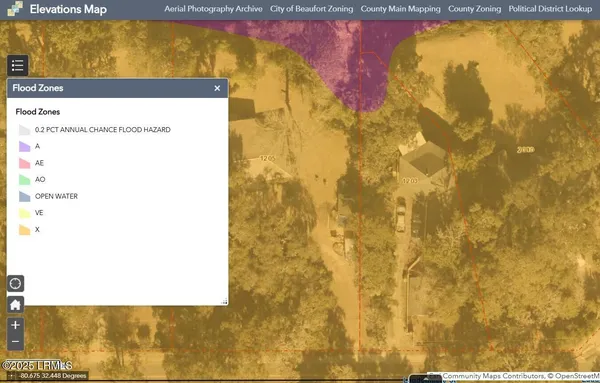Open Aerial Photography Archive link
Image resolution: width=600 pixels, height=383 pixels.
tap(214, 9)
